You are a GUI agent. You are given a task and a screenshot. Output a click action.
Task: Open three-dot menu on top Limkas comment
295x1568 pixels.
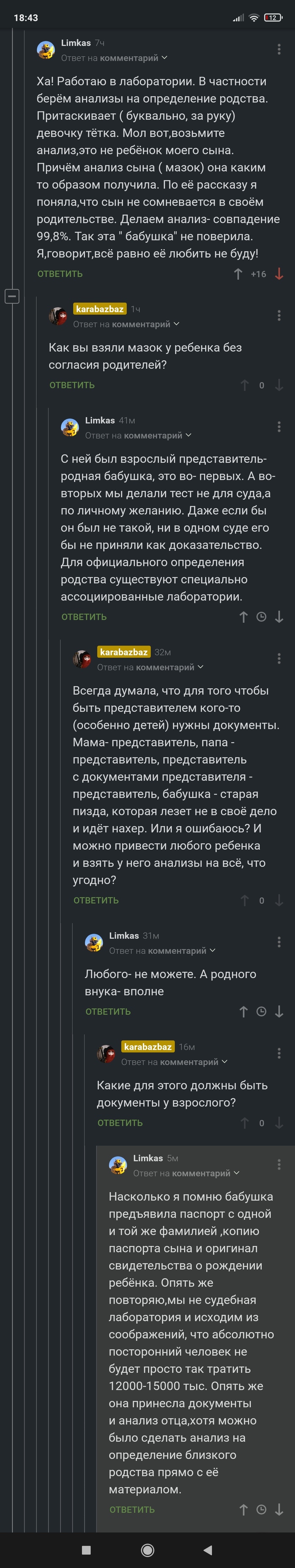[x=279, y=49]
